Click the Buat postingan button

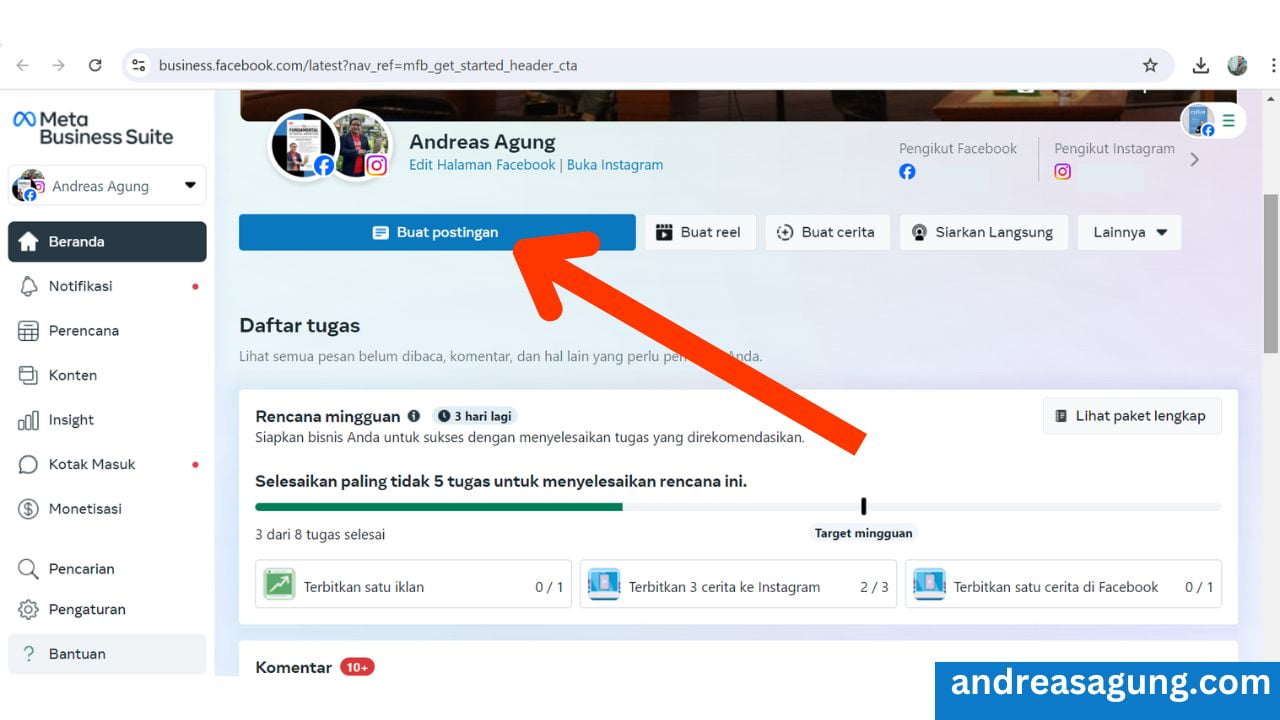click(437, 231)
